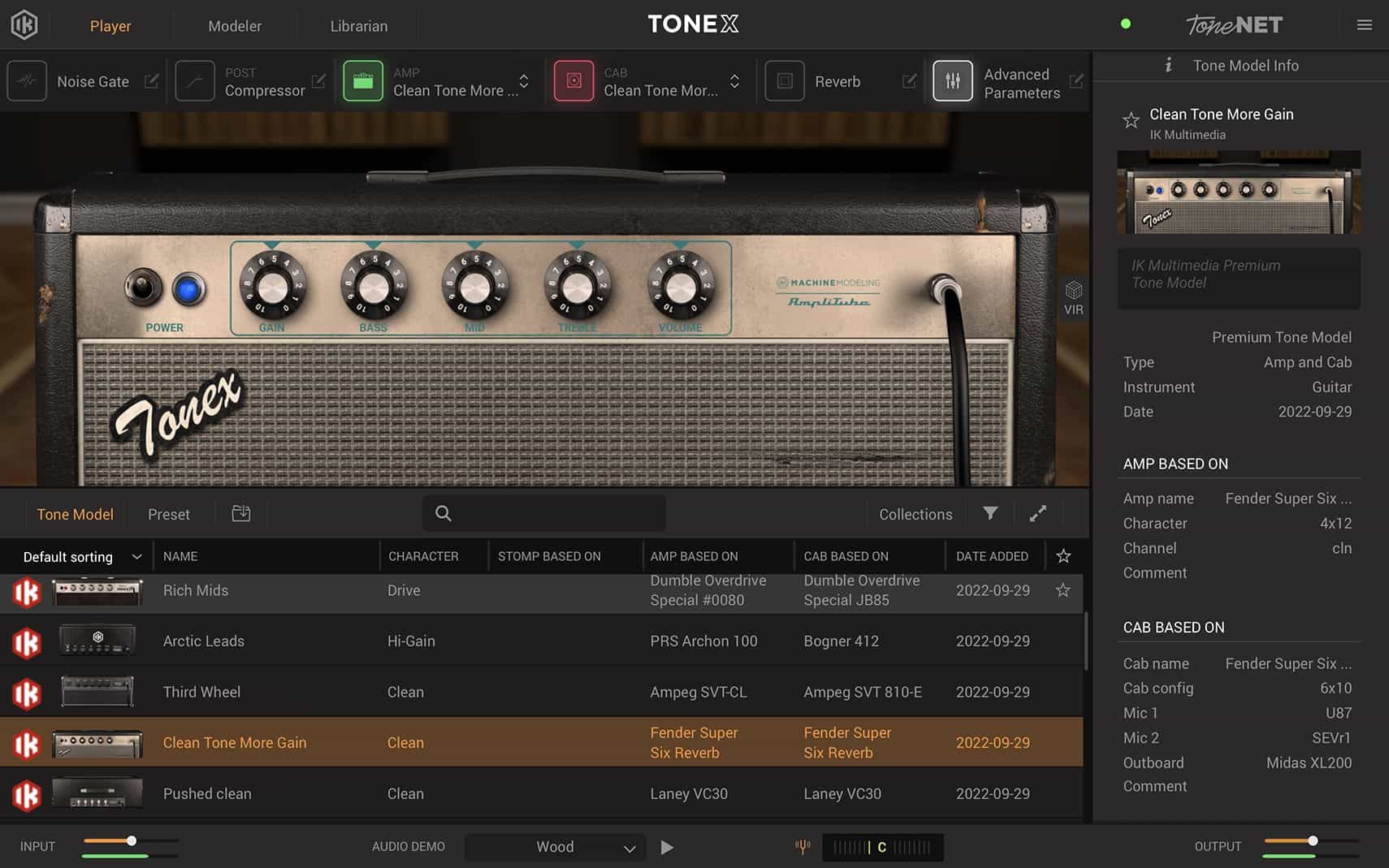Image resolution: width=1389 pixels, height=868 pixels.
Task: Select the Preset tab
Action: pos(169,514)
